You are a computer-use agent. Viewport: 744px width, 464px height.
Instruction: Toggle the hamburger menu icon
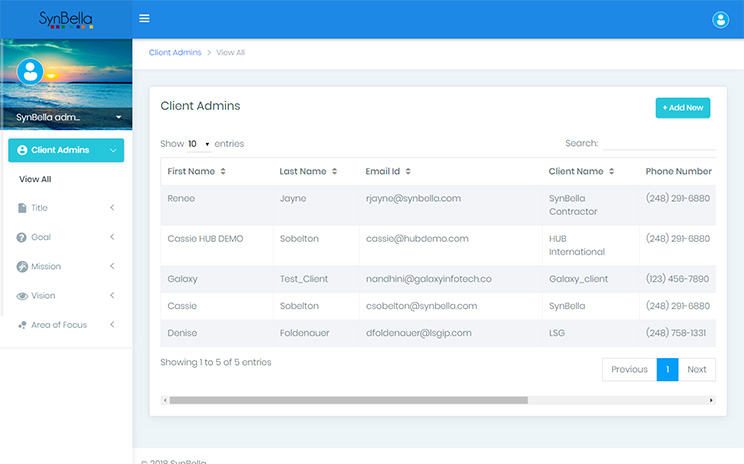point(144,19)
